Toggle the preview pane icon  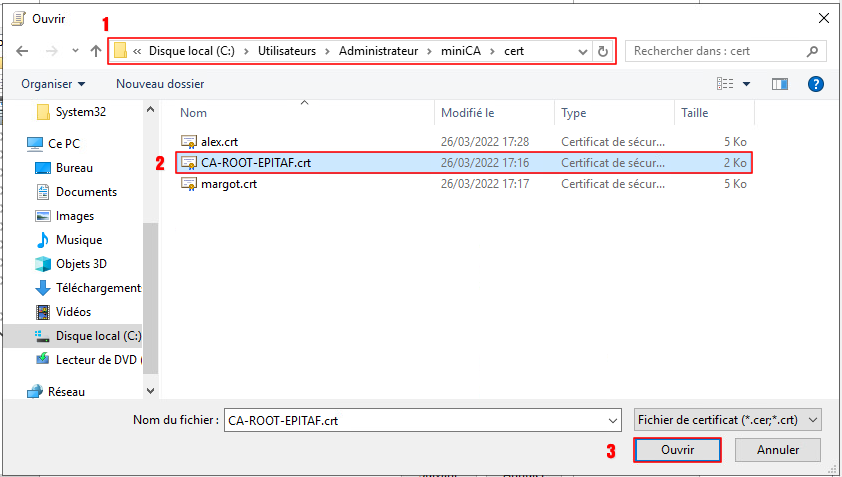779,85
